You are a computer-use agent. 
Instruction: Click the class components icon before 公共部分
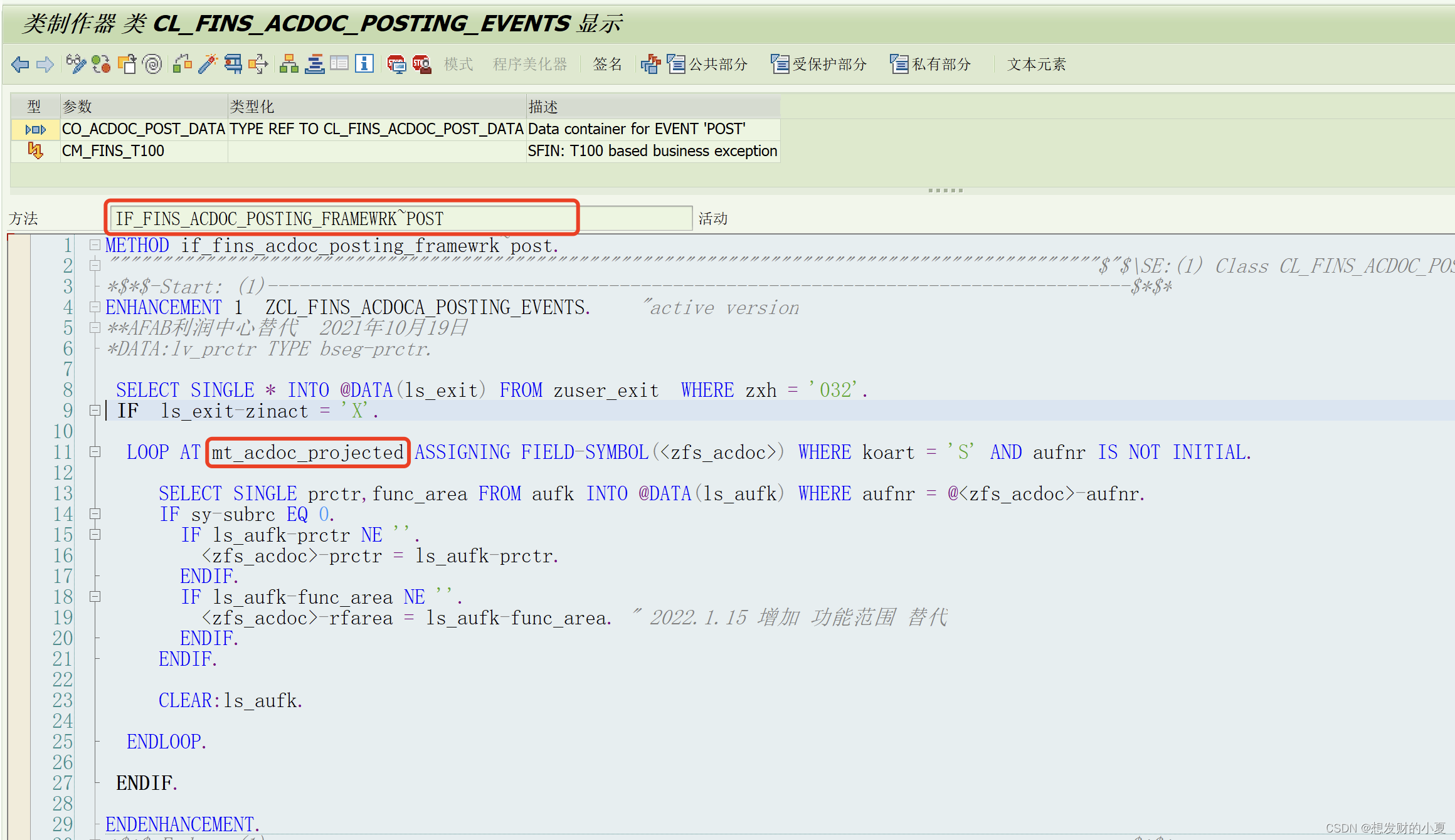click(650, 64)
